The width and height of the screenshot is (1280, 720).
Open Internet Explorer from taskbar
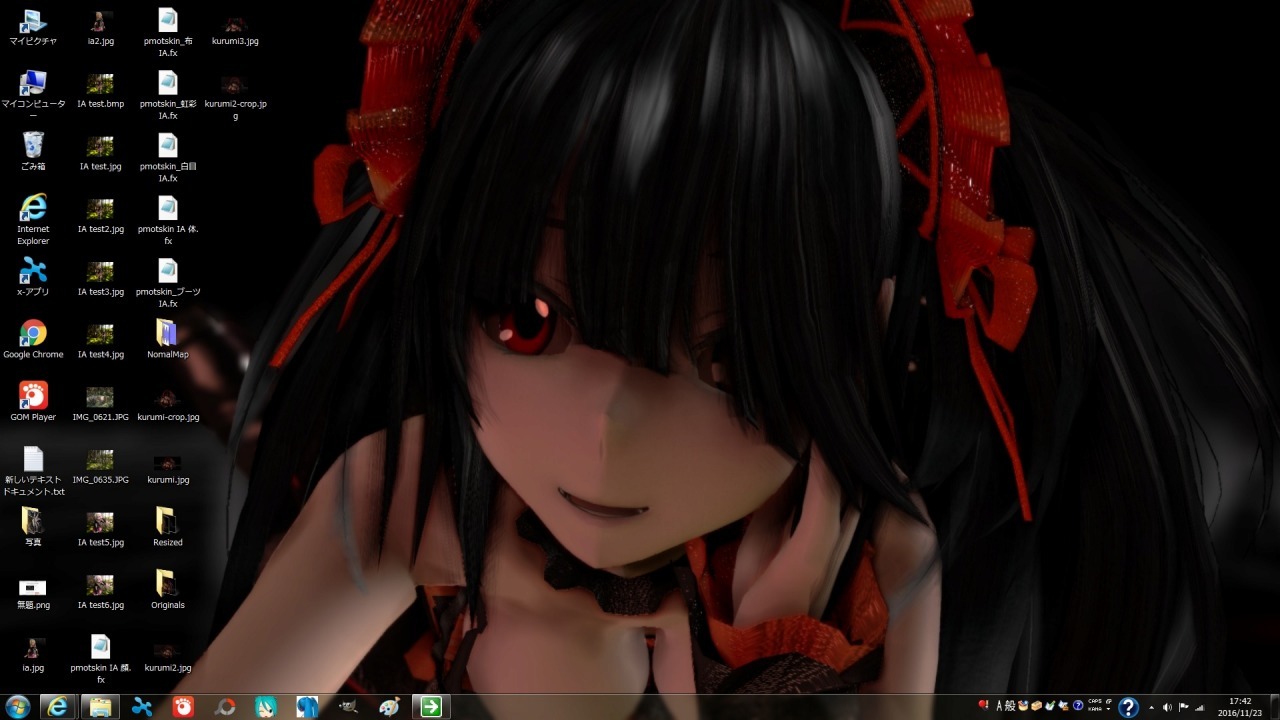coord(59,707)
